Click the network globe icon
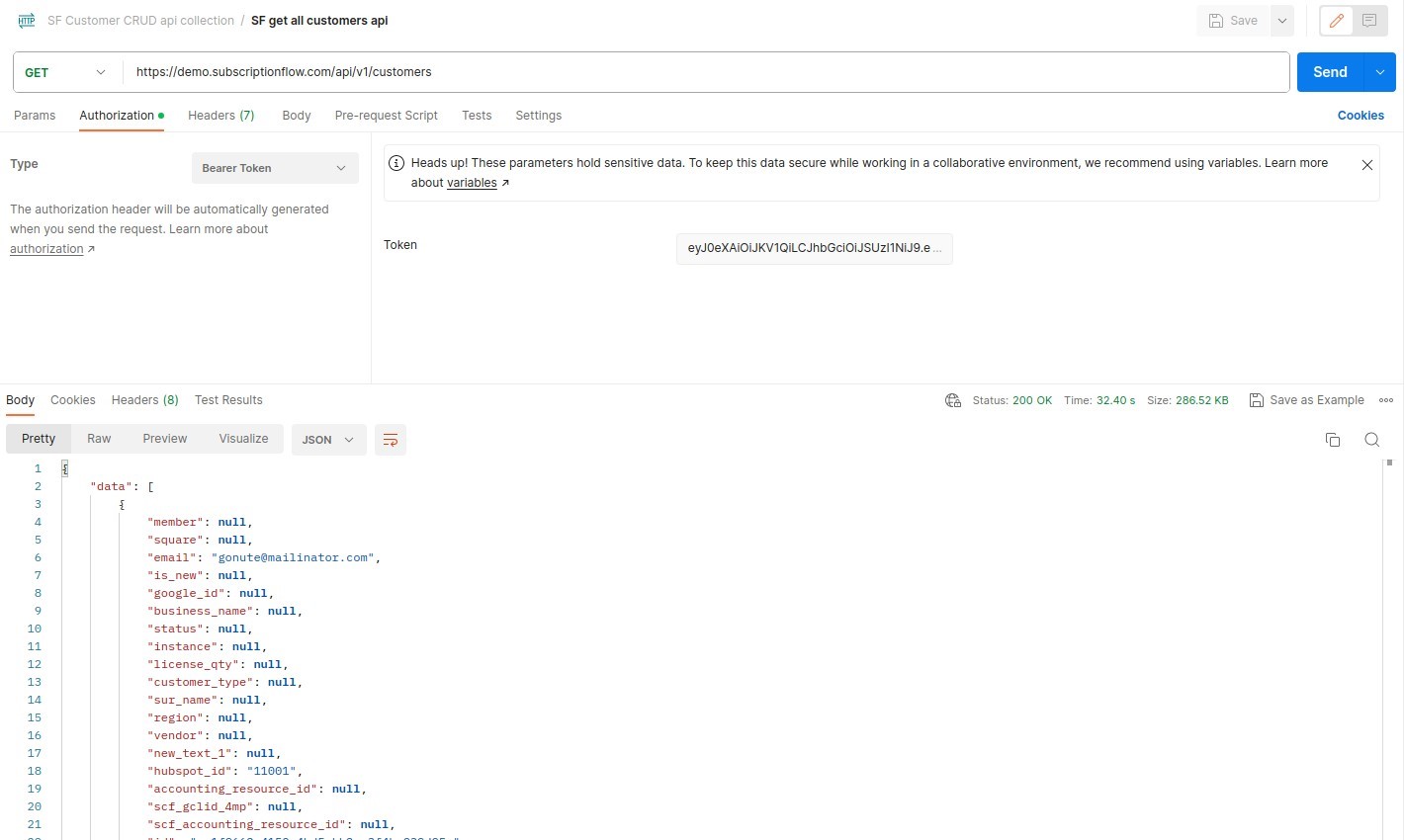The image size is (1404, 840). [953, 400]
